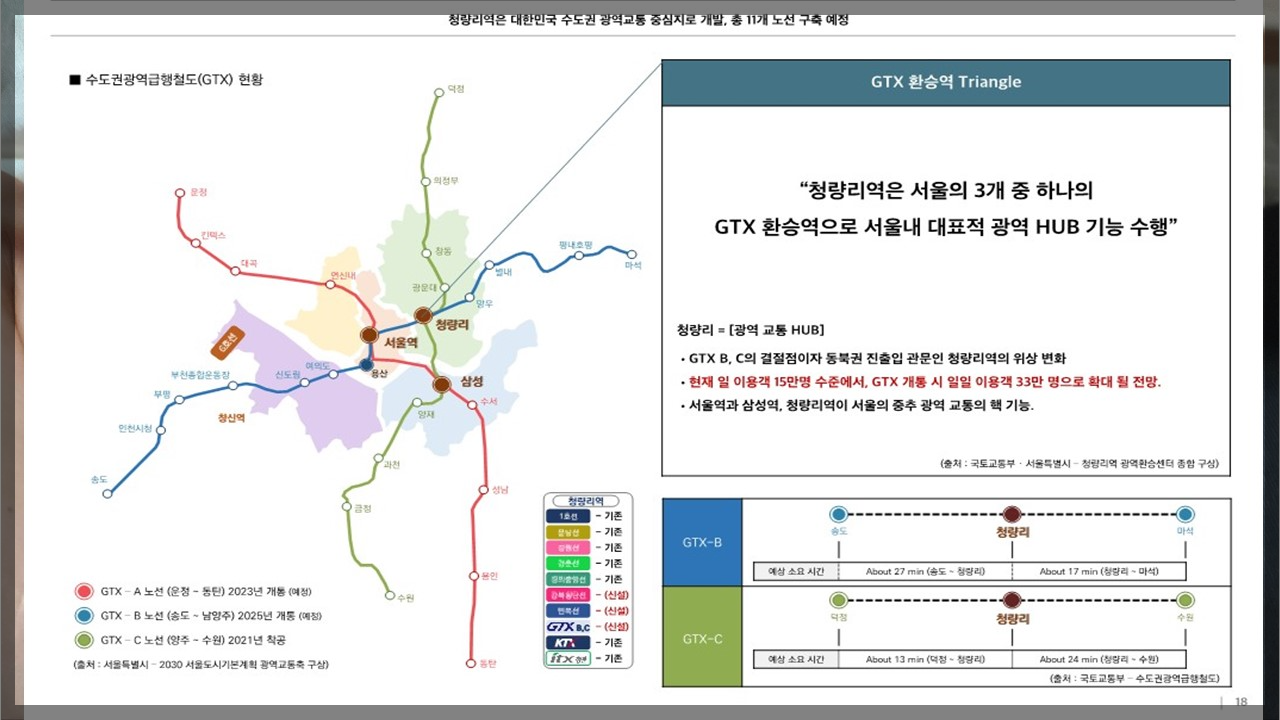Click 'About 17 min (청량리 ~ 마석)' cell
This screenshot has height=720, width=1280.
(1098, 572)
